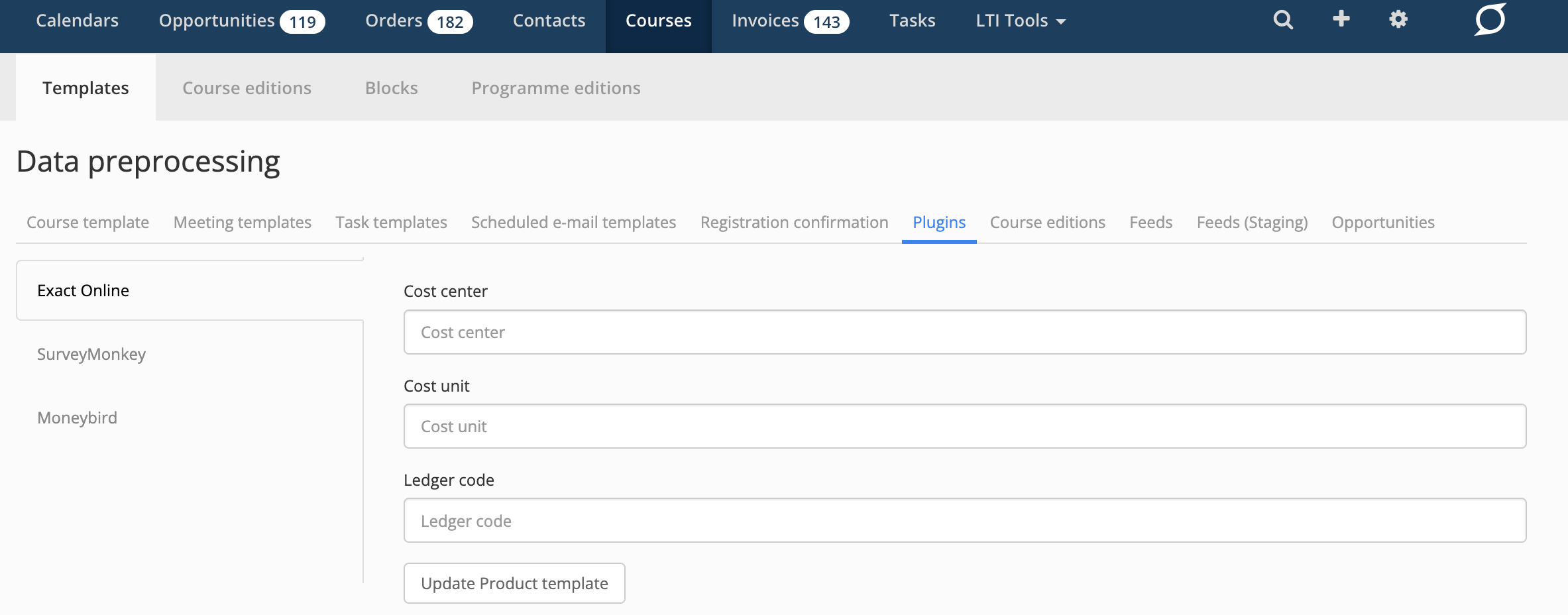Open the Blocks tab
The image size is (1568, 615).
click(x=391, y=88)
